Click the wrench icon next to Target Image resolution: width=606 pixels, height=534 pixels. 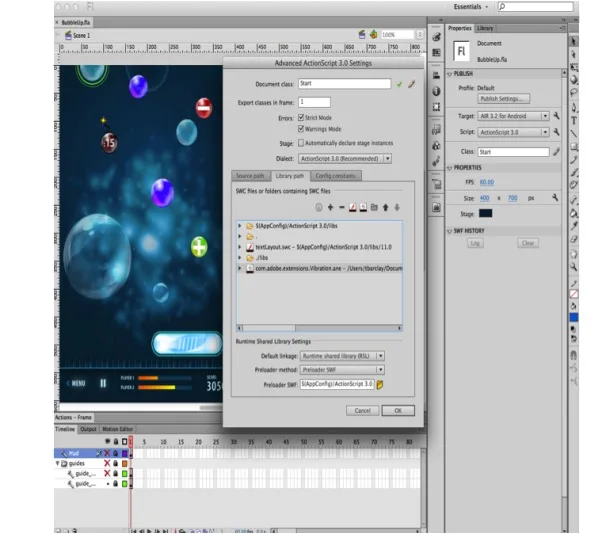557,116
